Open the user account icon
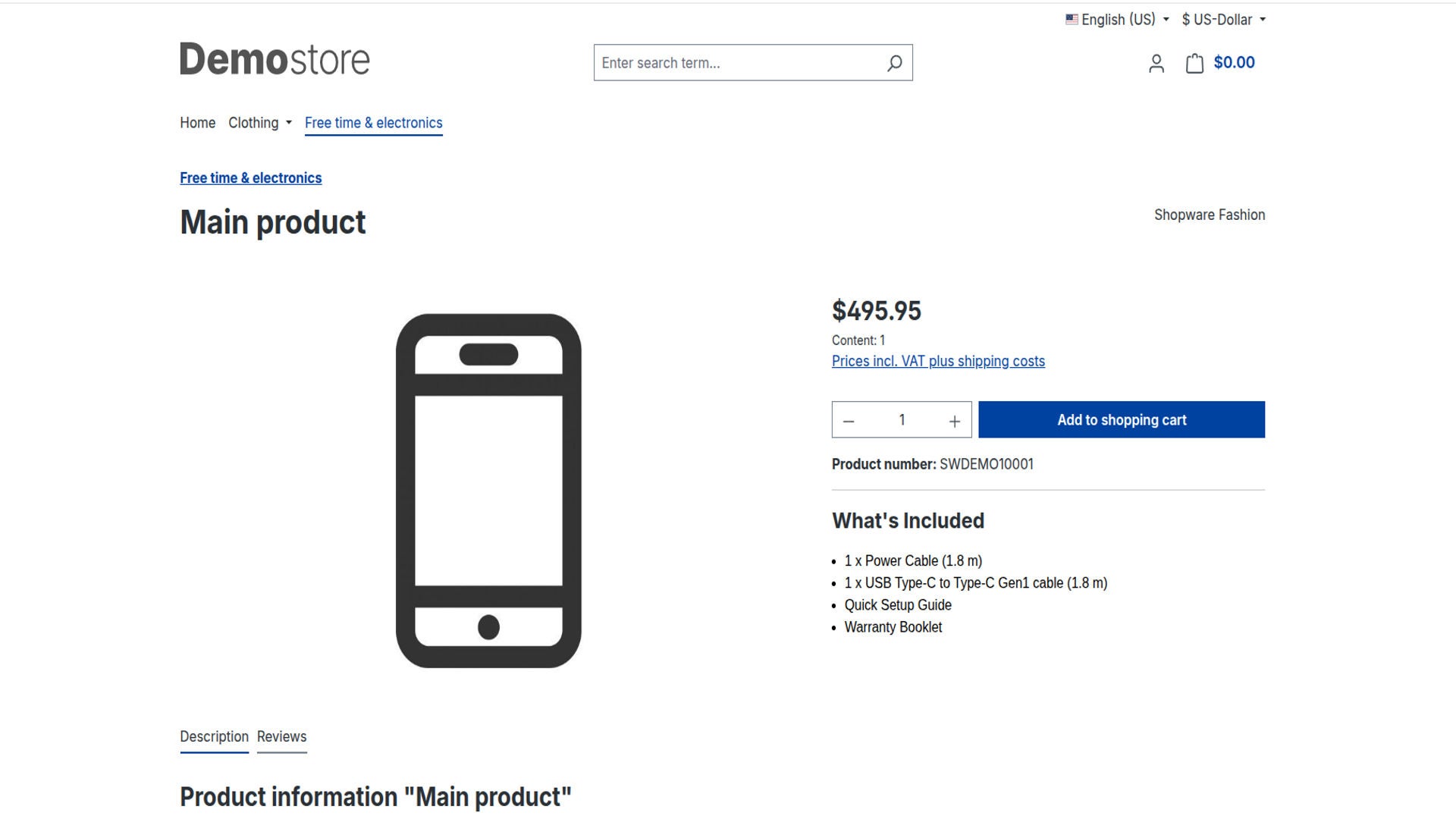 pyautogui.click(x=1156, y=63)
